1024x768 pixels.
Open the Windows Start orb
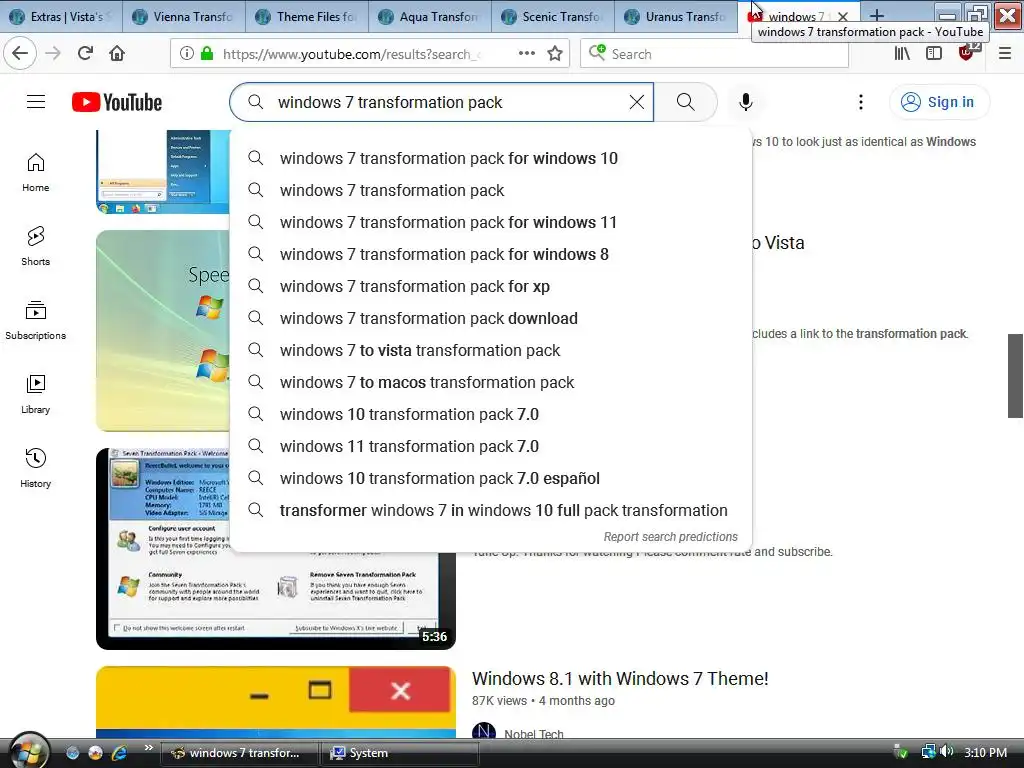(27, 752)
